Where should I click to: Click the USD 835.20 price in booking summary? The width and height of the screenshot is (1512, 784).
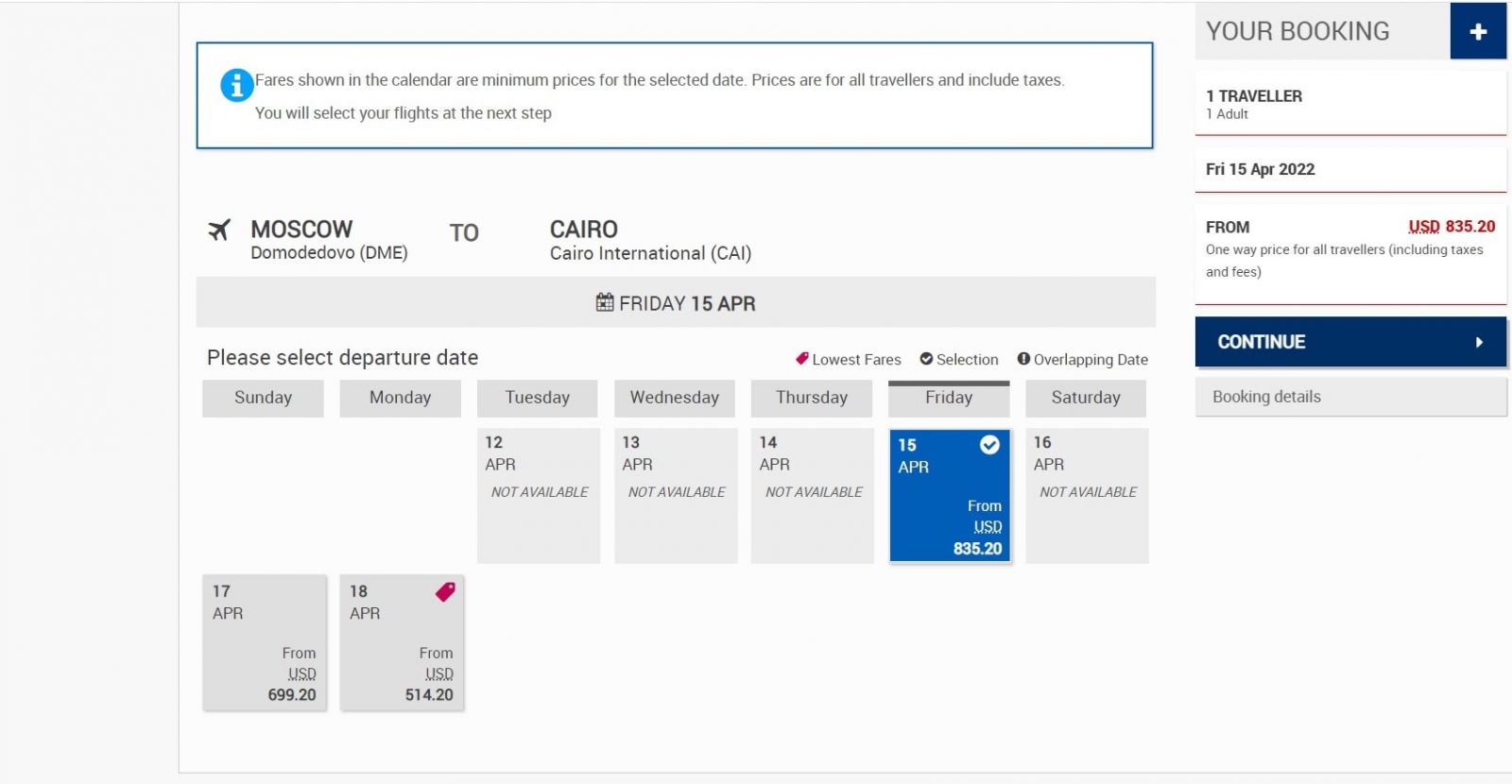click(x=1452, y=227)
